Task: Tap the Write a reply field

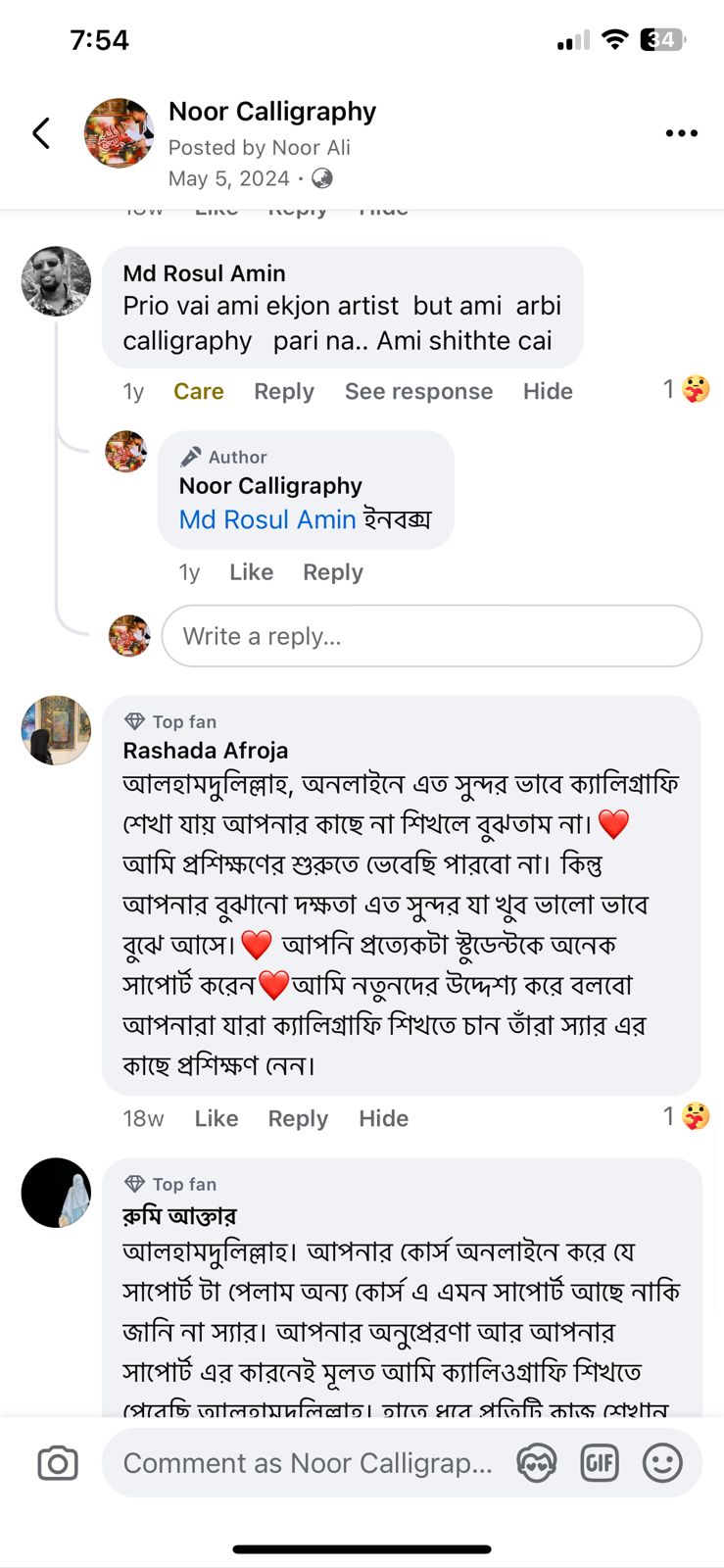Action: [431, 636]
